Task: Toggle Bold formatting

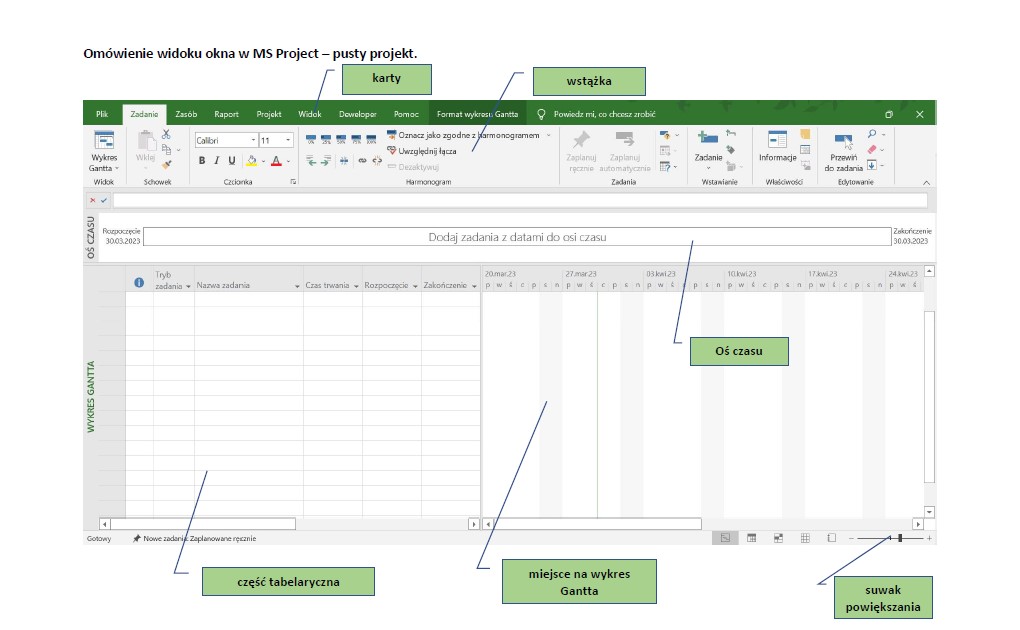Action: tap(202, 160)
